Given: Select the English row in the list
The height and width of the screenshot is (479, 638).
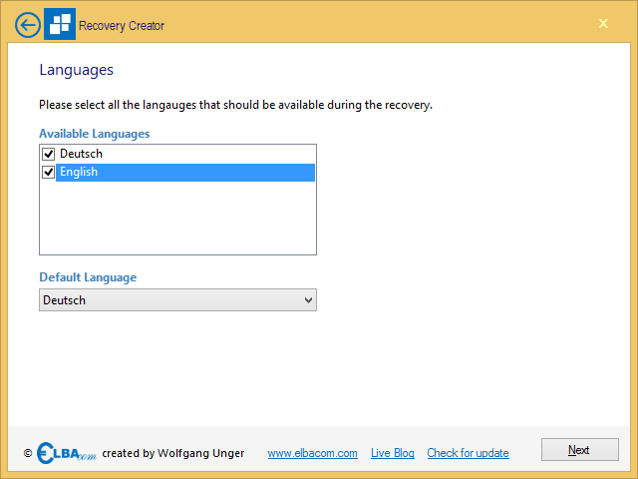Looking at the screenshot, I should tap(185, 172).
